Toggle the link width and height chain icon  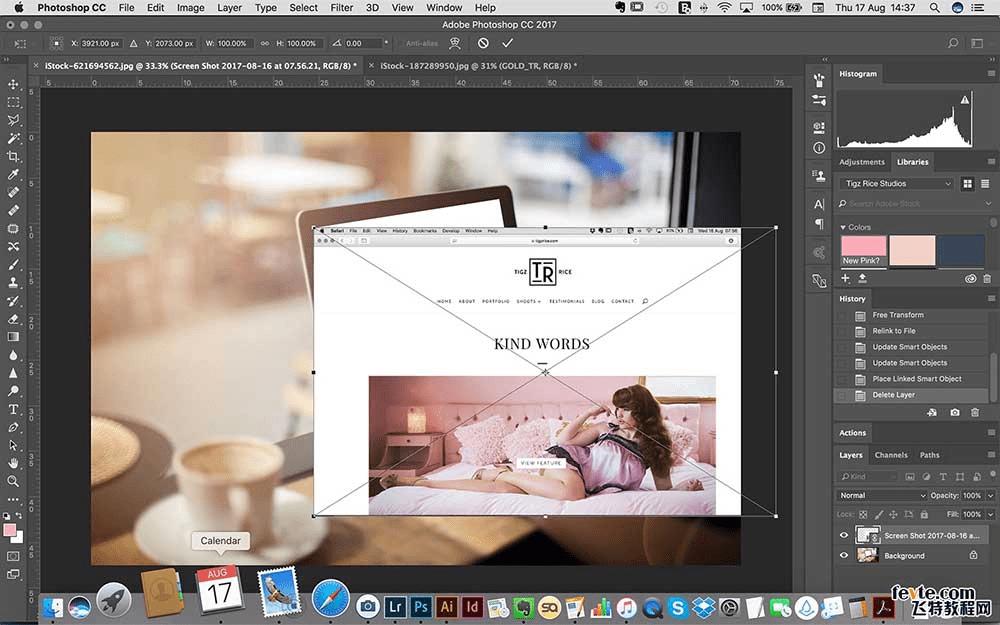[x=264, y=43]
